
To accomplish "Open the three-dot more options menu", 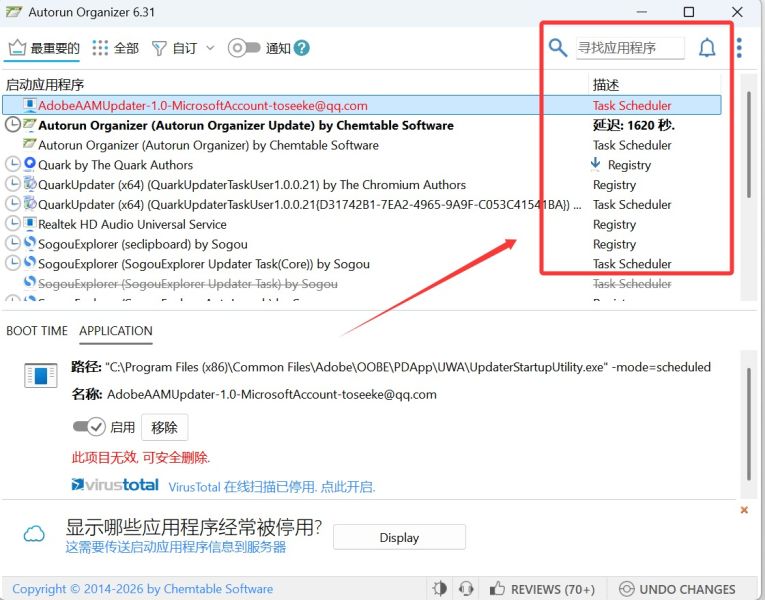I will coord(739,48).
